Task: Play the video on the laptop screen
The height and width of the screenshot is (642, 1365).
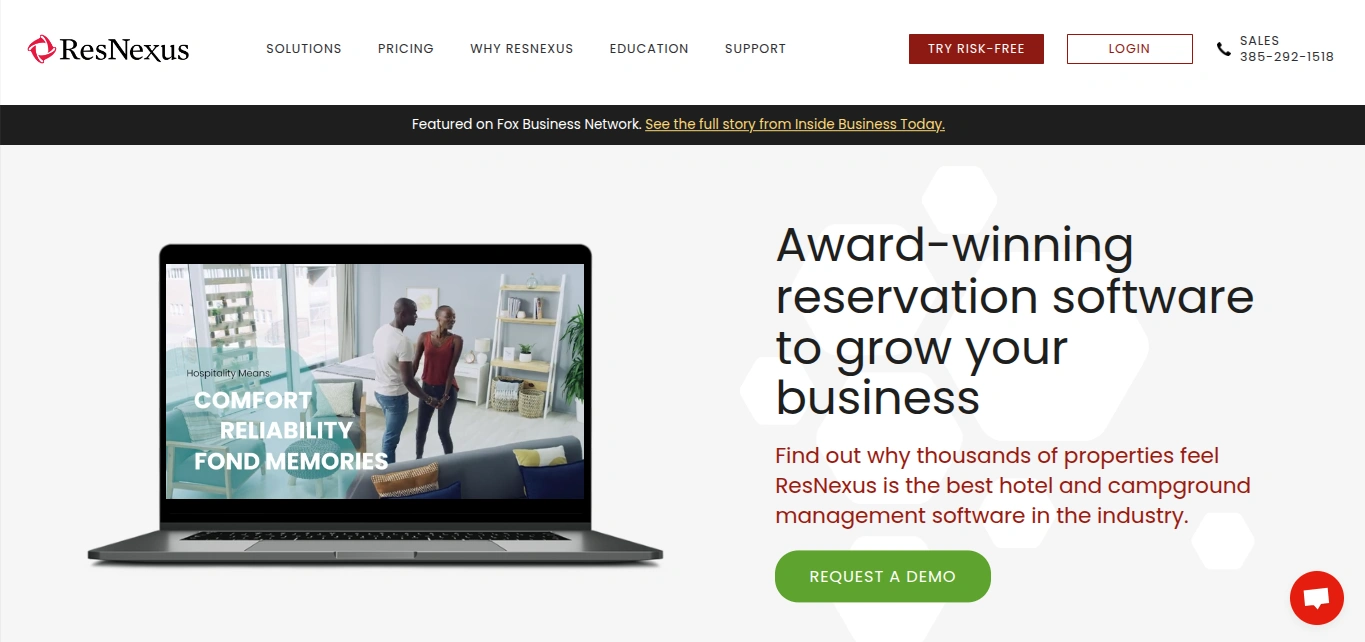Action: [x=375, y=381]
